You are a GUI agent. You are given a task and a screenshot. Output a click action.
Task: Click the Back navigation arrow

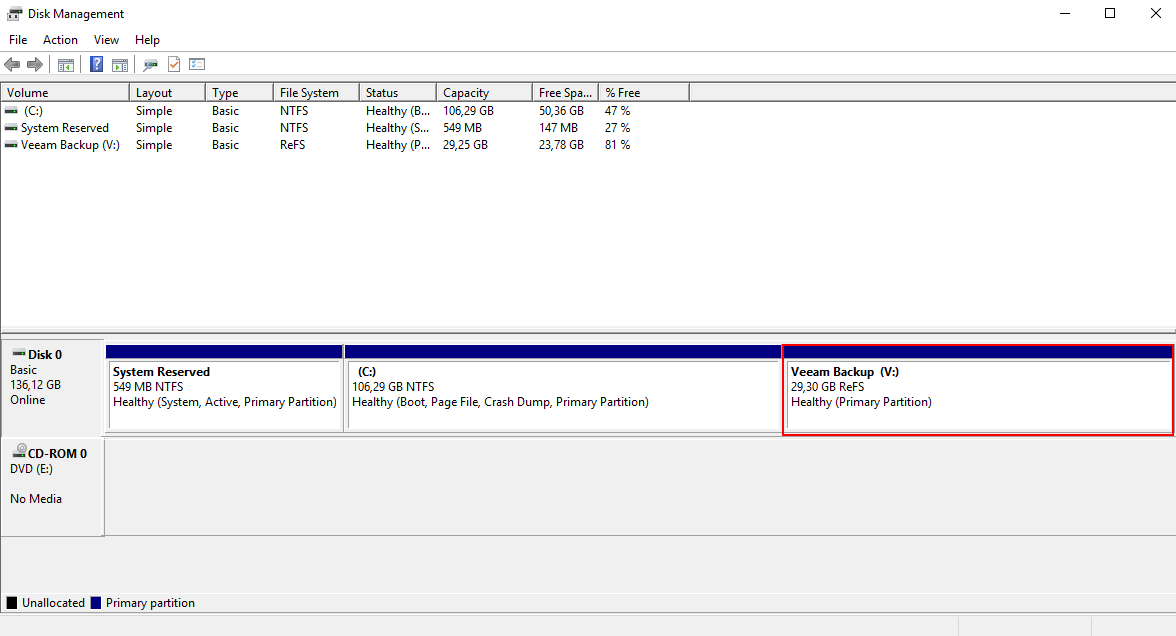click(12, 63)
